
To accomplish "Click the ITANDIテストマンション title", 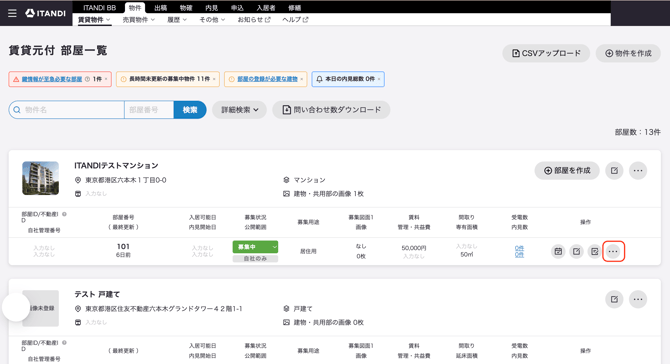I will pos(116,165).
